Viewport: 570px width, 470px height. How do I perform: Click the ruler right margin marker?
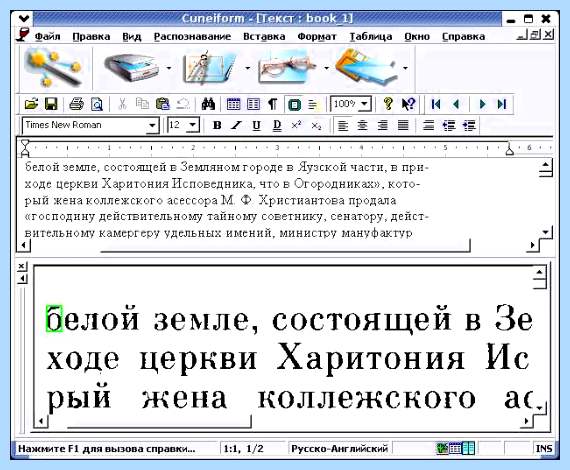510,149
